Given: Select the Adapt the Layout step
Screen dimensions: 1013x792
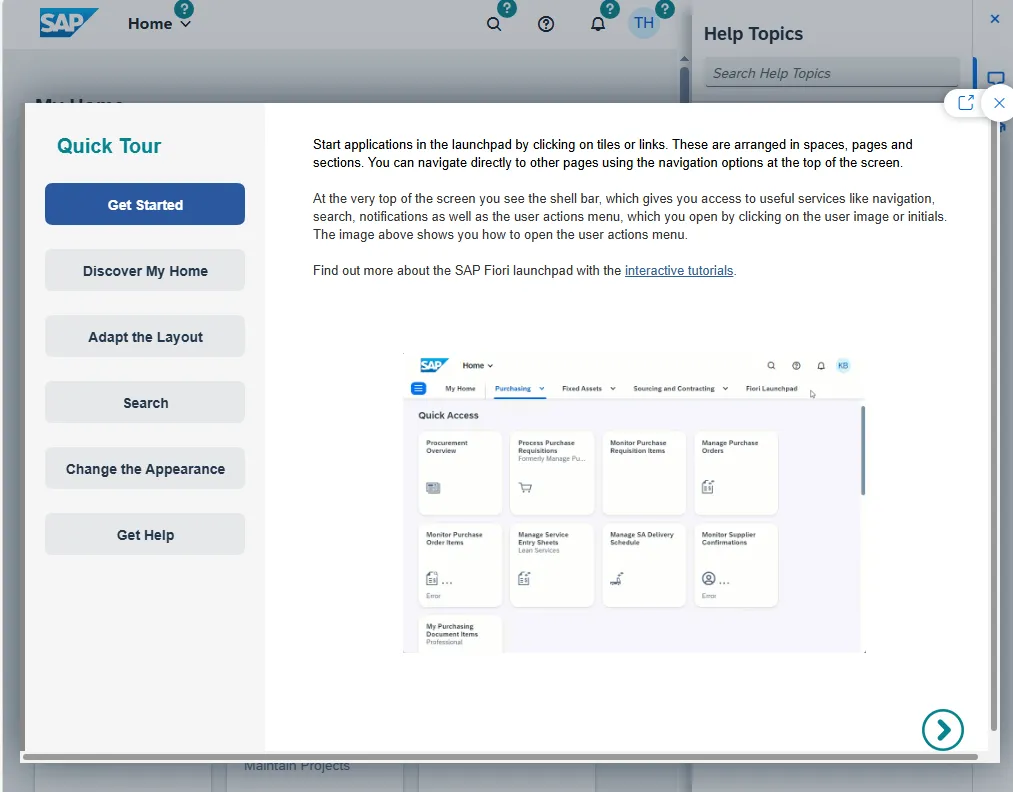Looking at the screenshot, I should (x=145, y=337).
